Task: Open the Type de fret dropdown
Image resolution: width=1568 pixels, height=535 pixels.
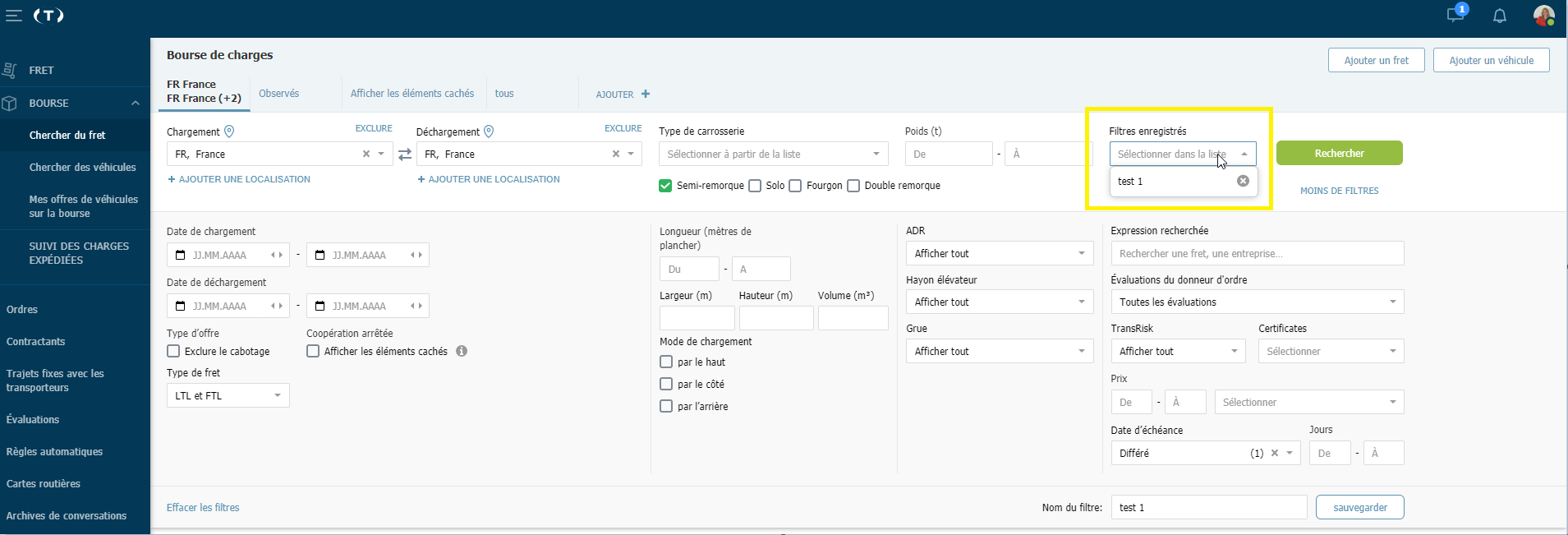Action: (x=228, y=395)
